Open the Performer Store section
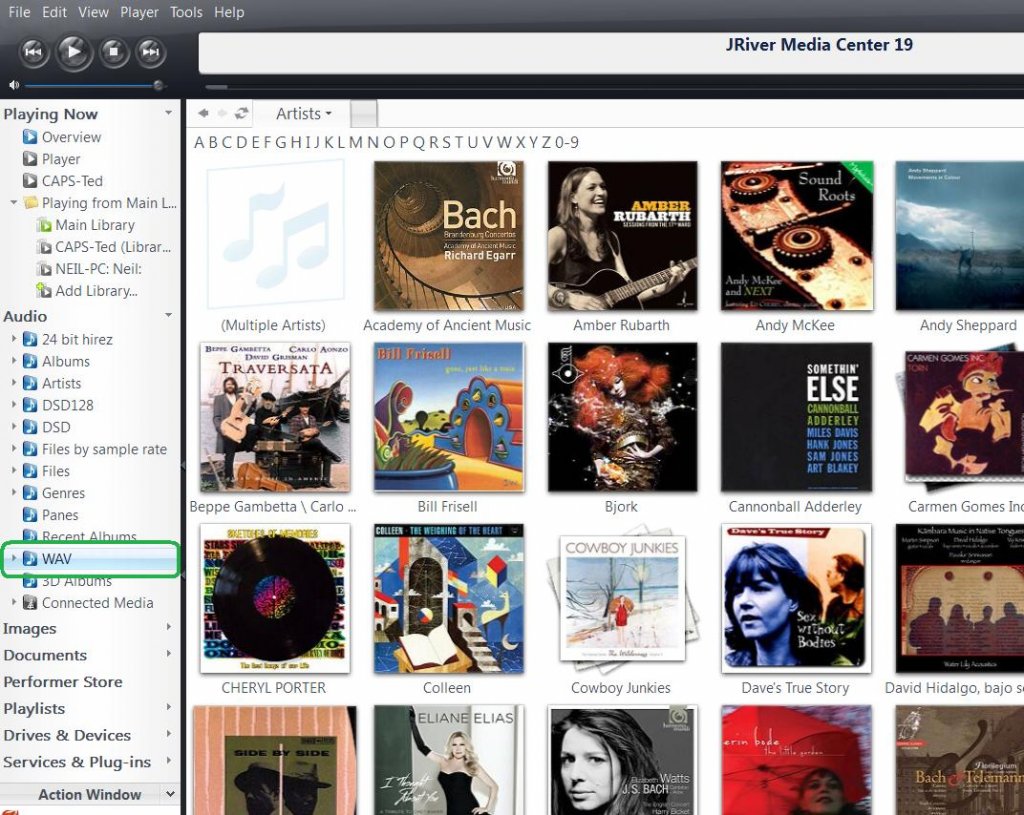 (x=63, y=682)
